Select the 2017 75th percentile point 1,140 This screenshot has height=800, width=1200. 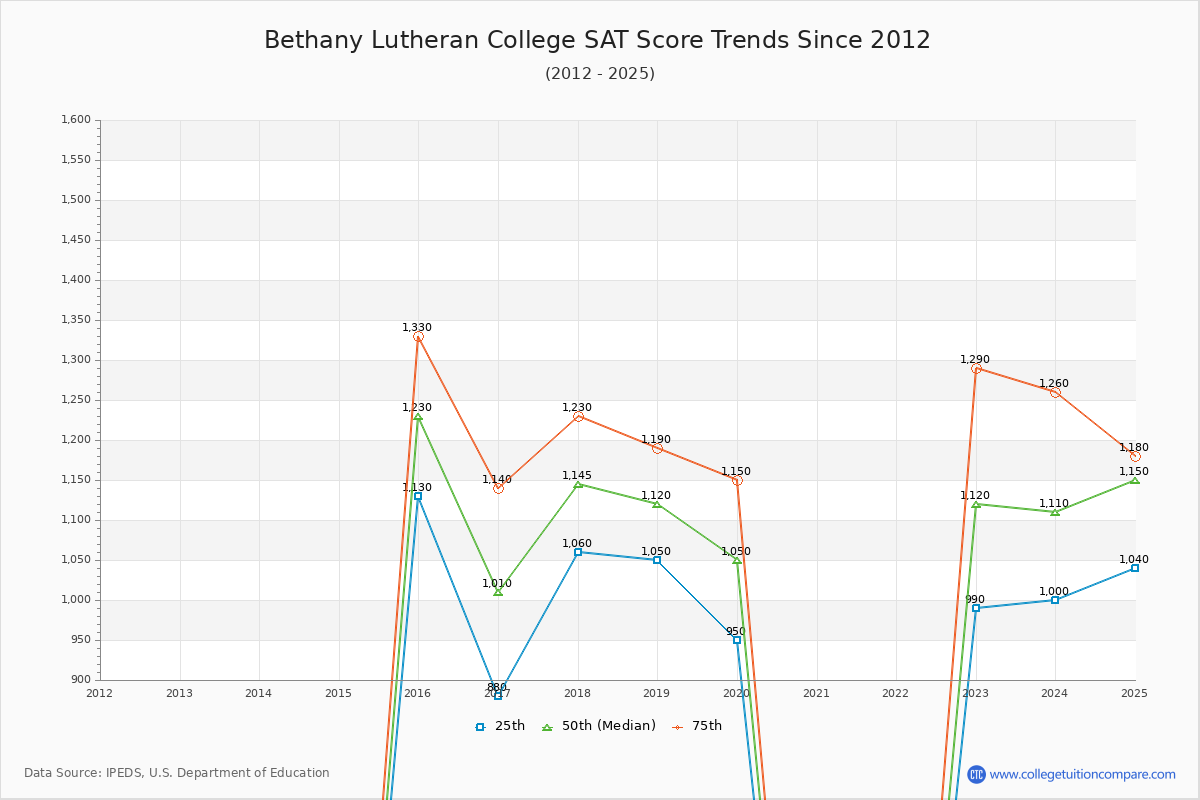point(498,488)
